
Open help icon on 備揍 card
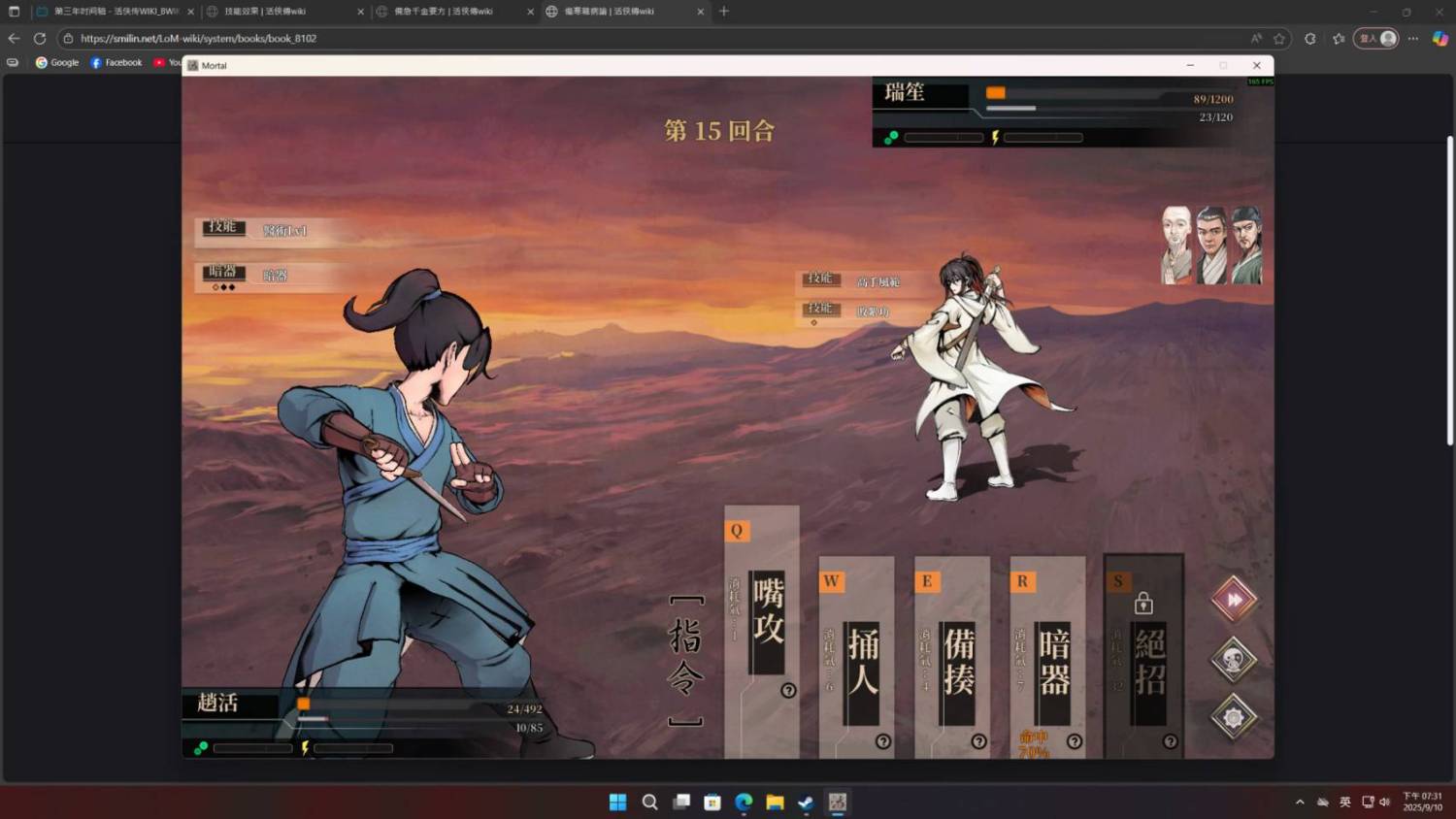coord(978,741)
